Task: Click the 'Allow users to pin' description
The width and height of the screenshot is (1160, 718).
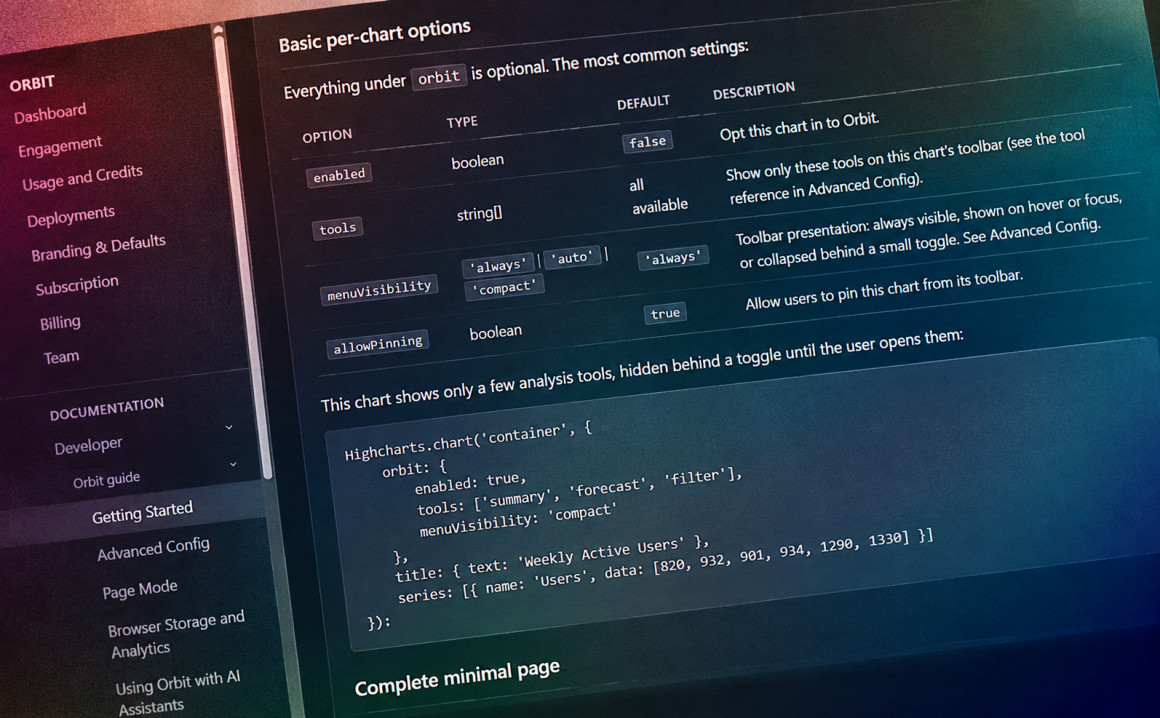Action: (x=883, y=290)
